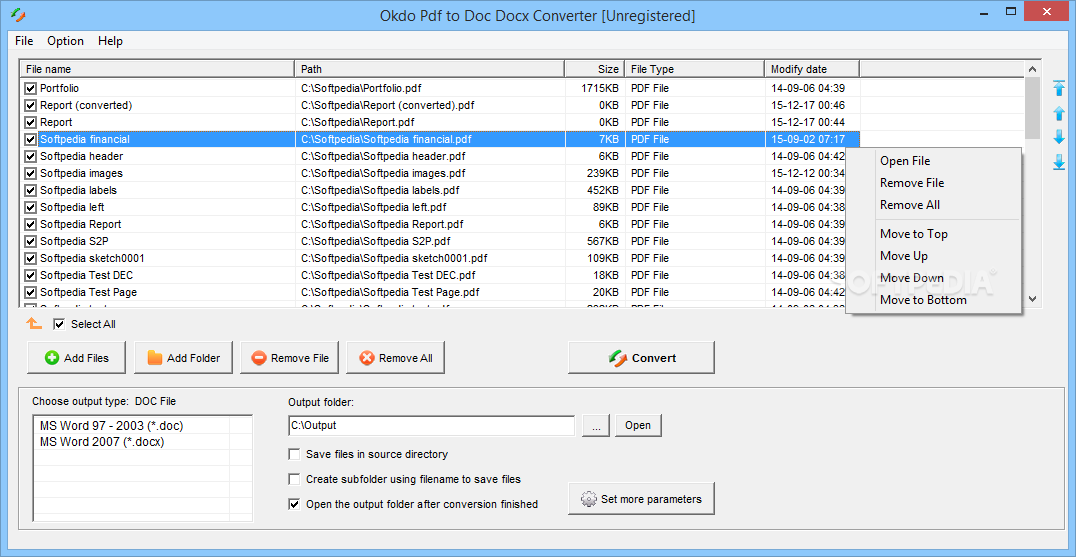Click path C:\Softpedia\Report.pdf

[358, 122]
